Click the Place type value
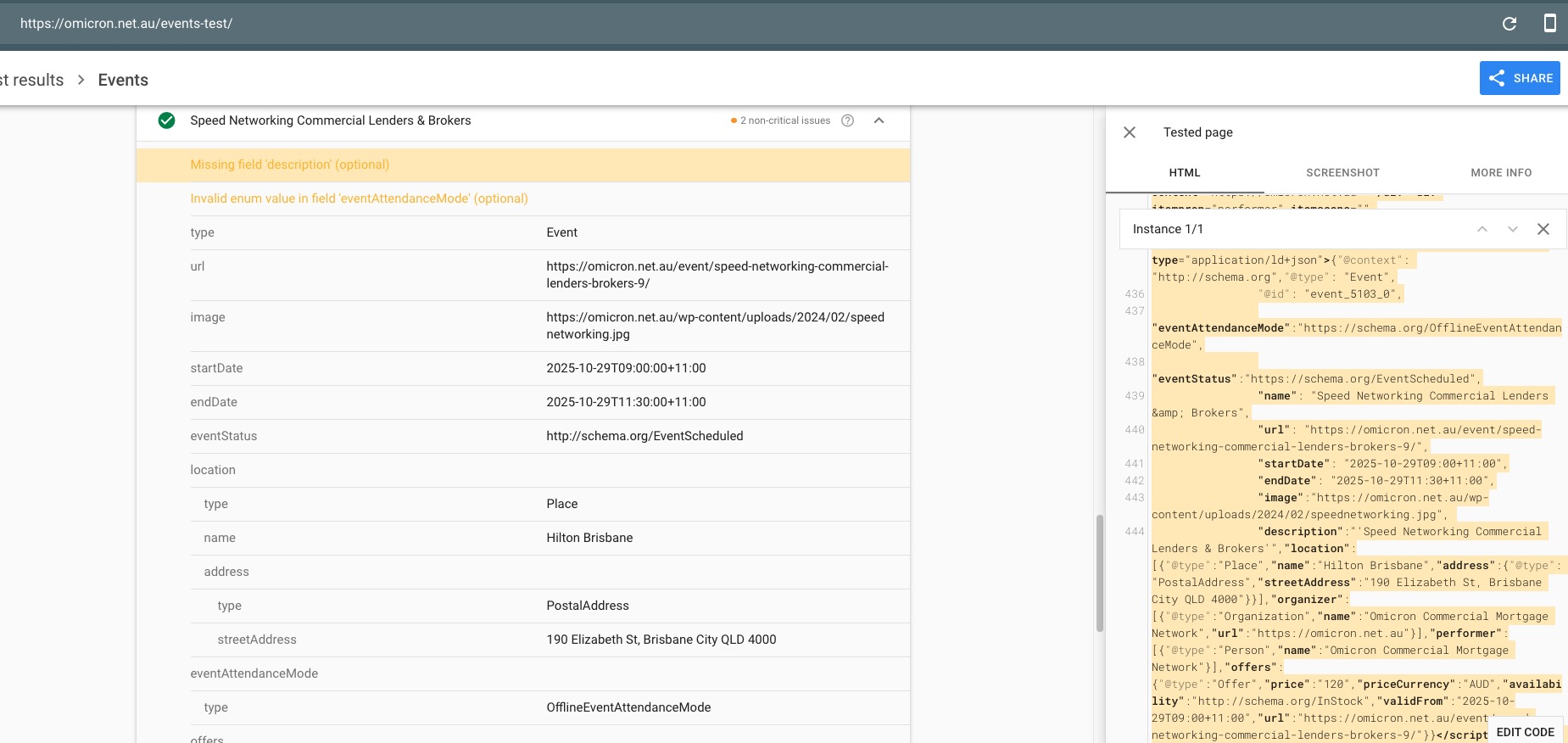The width and height of the screenshot is (1568, 743). coord(562,504)
